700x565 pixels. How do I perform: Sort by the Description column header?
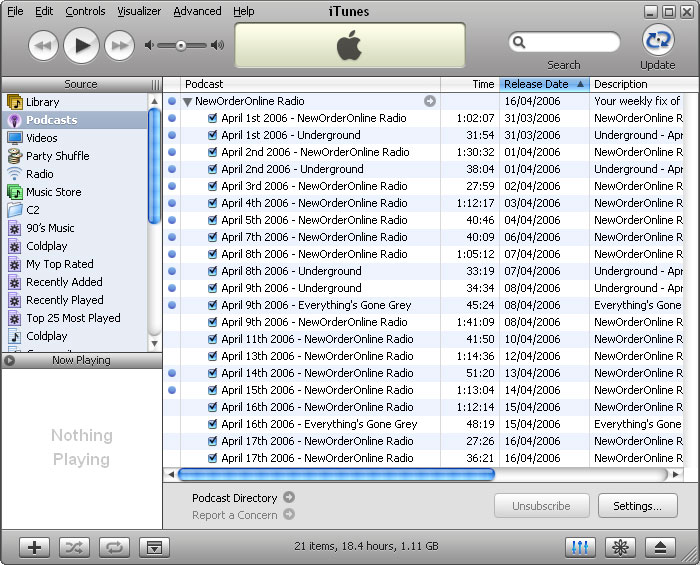645,84
